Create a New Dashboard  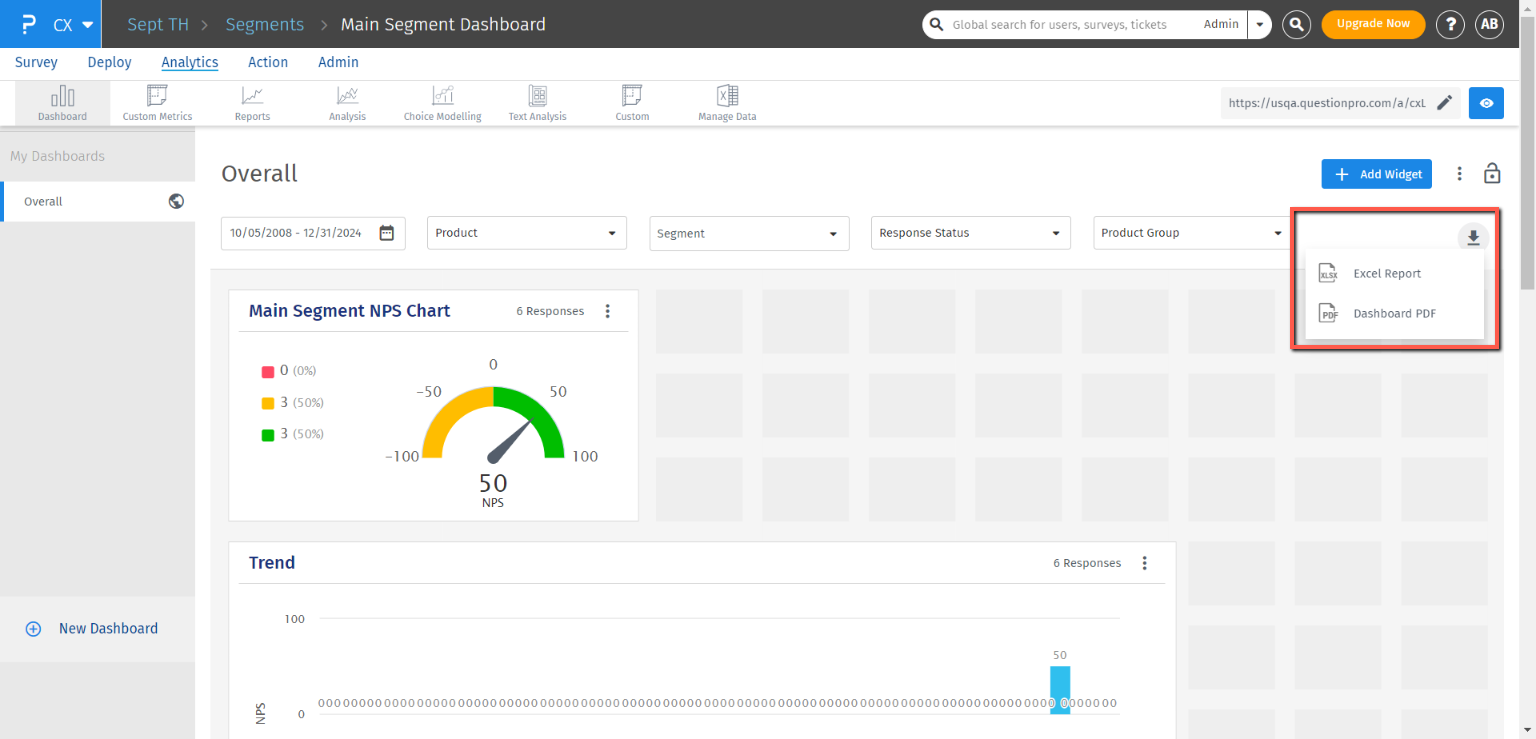91,629
